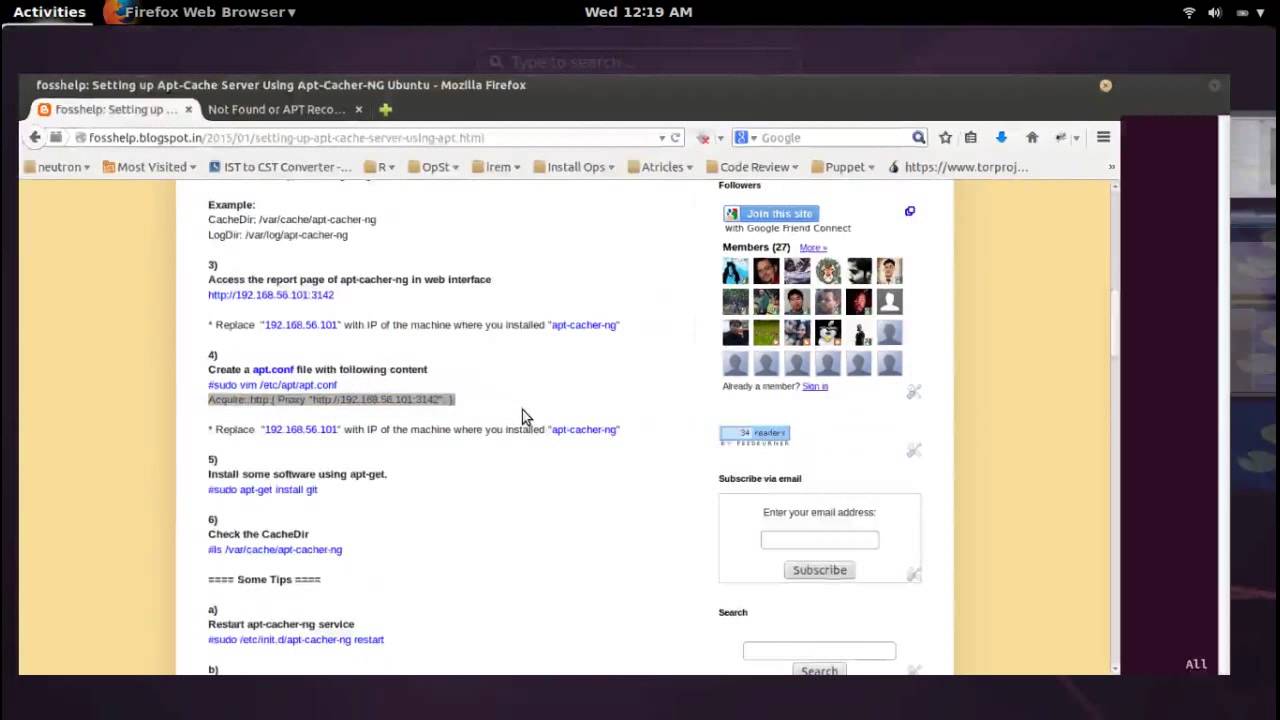The image size is (1280, 720).
Task: Open the http://192.168.56.101:3142 link
Action: point(271,295)
